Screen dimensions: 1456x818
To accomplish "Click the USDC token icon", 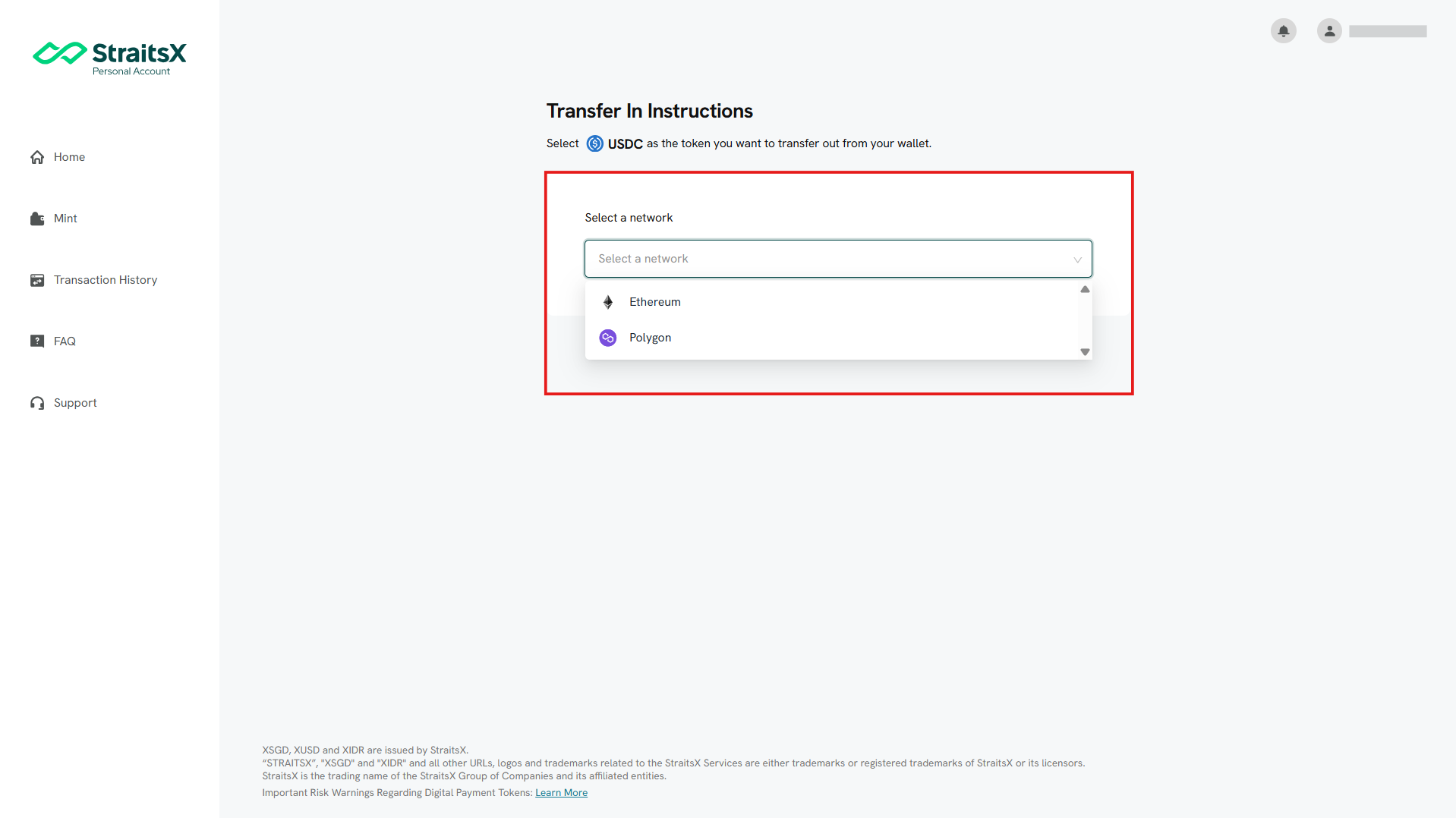I will 595,143.
